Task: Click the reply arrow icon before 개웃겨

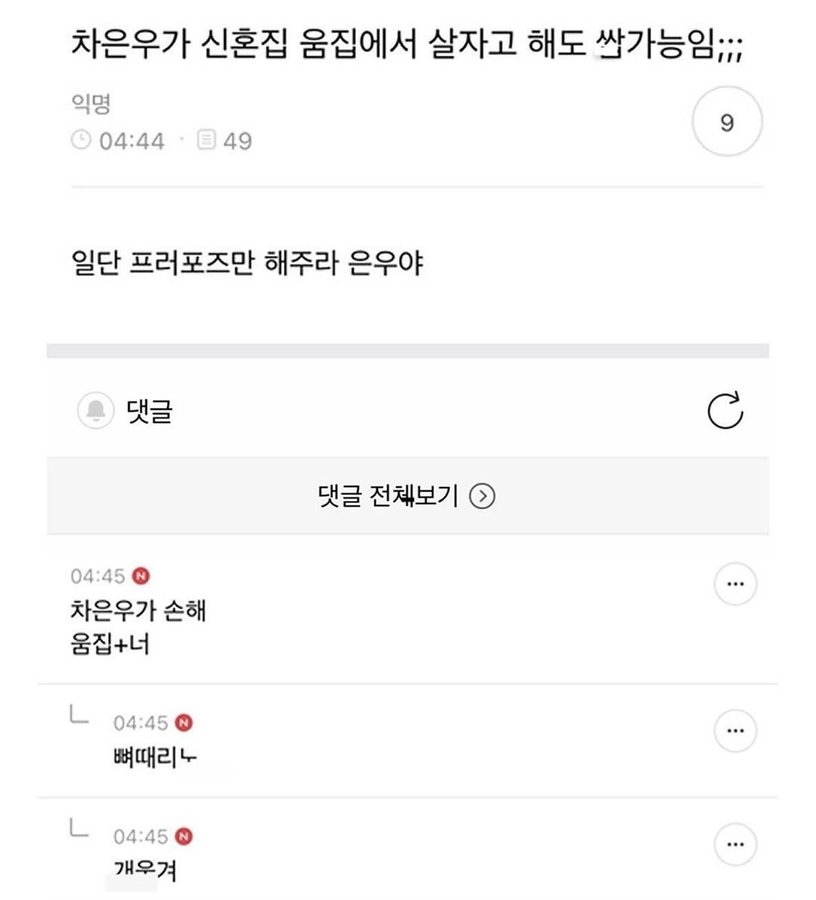Action: coord(78,829)
